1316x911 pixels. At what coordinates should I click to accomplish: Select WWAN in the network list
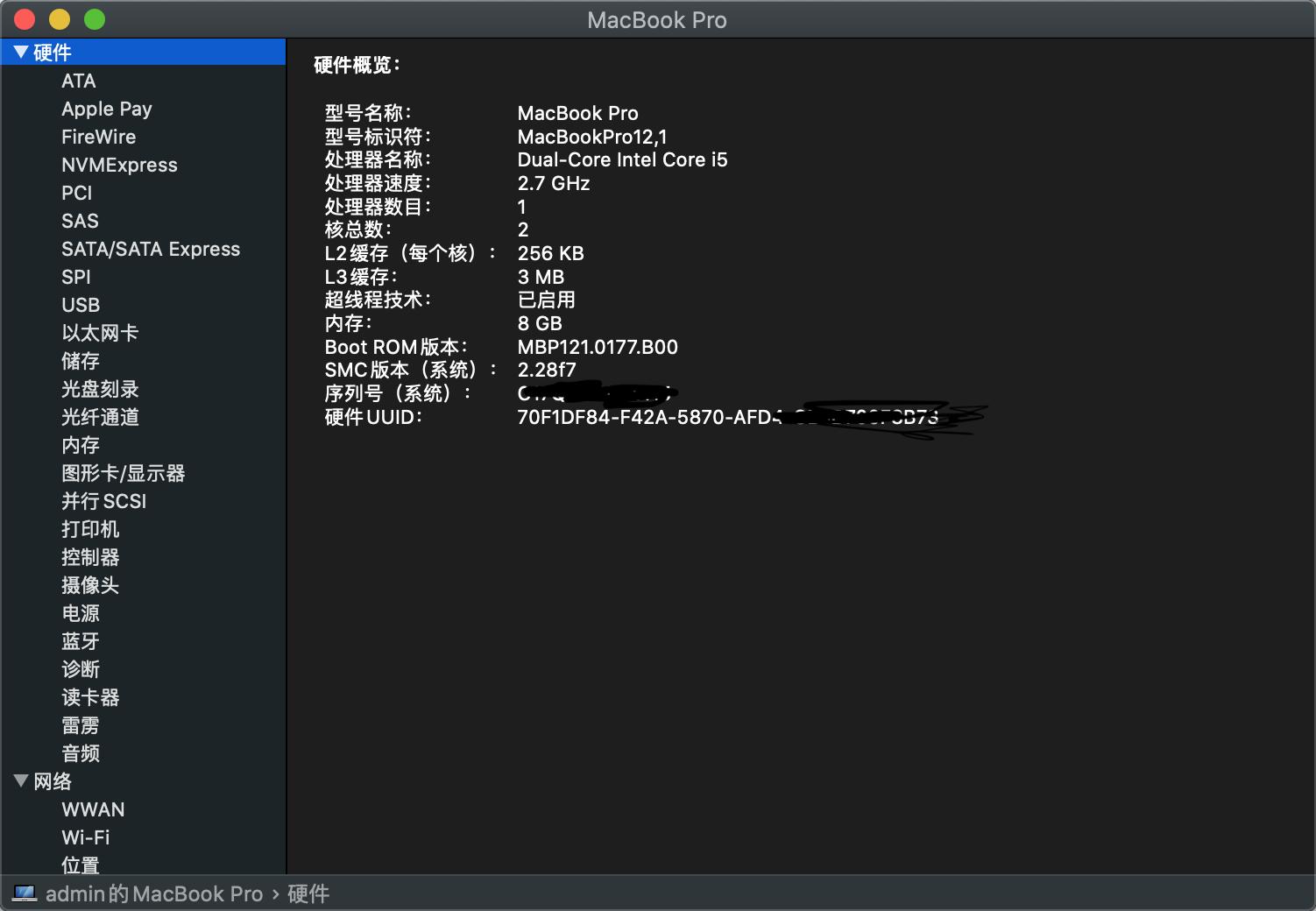click(93, 809)
